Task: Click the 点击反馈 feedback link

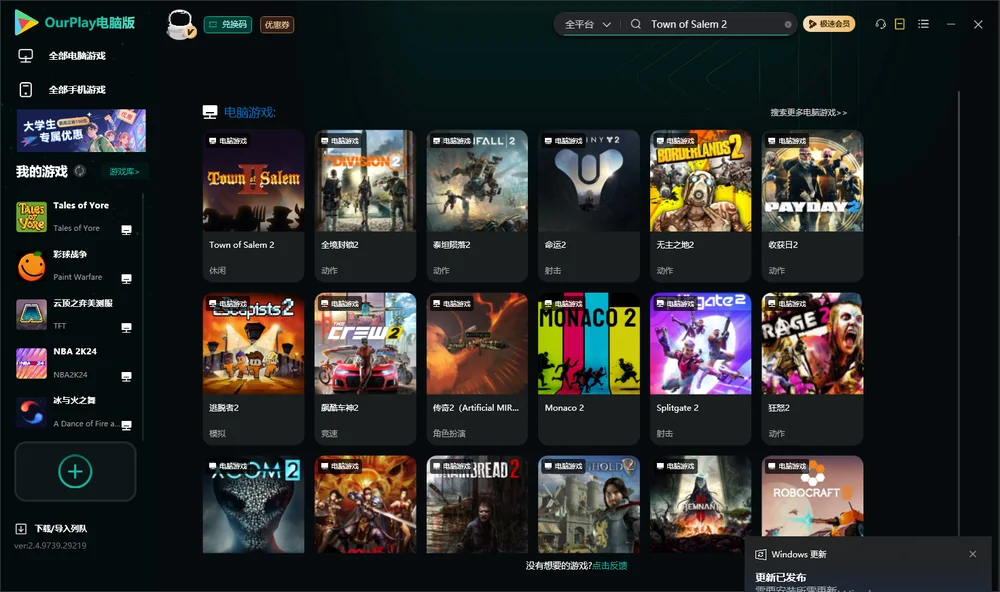Action: click(x=610, y=566)
